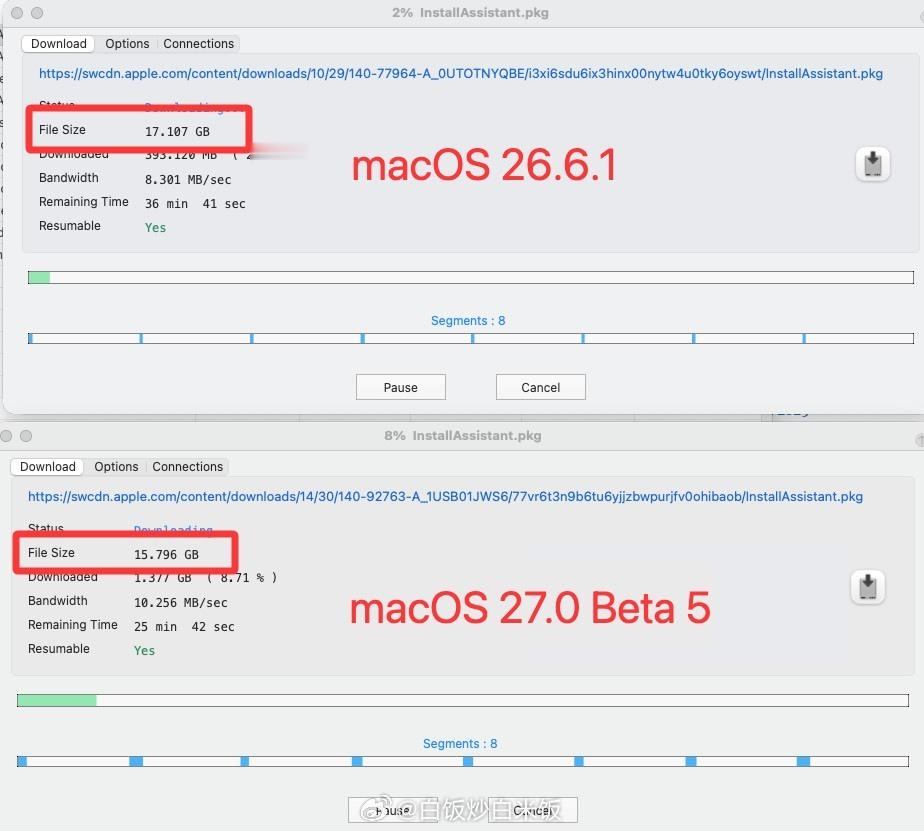Click the overall progress bar in the 8% window

[463, 700]
